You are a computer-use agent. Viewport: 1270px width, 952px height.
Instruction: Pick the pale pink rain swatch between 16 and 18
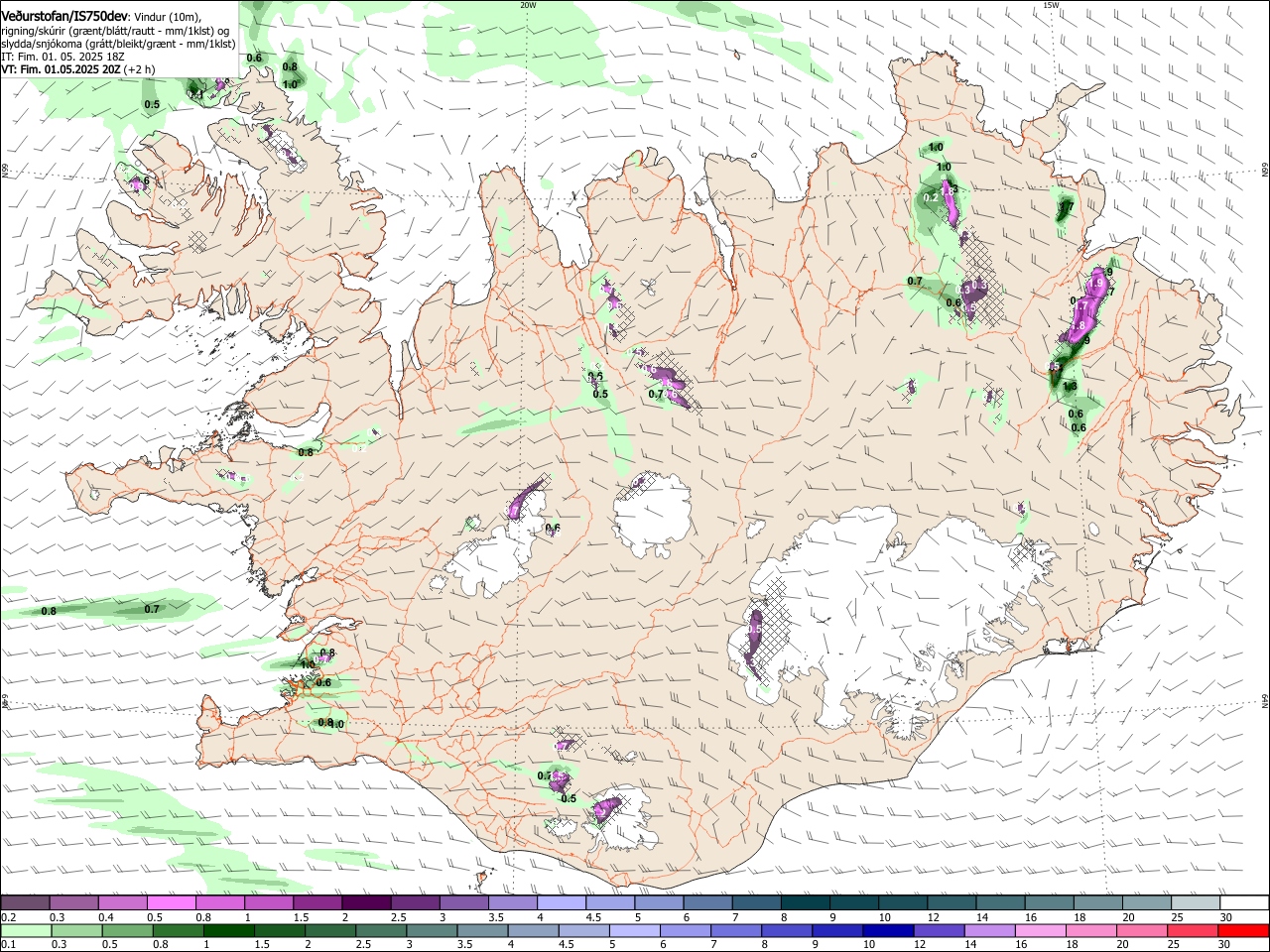pos(1040,931)
